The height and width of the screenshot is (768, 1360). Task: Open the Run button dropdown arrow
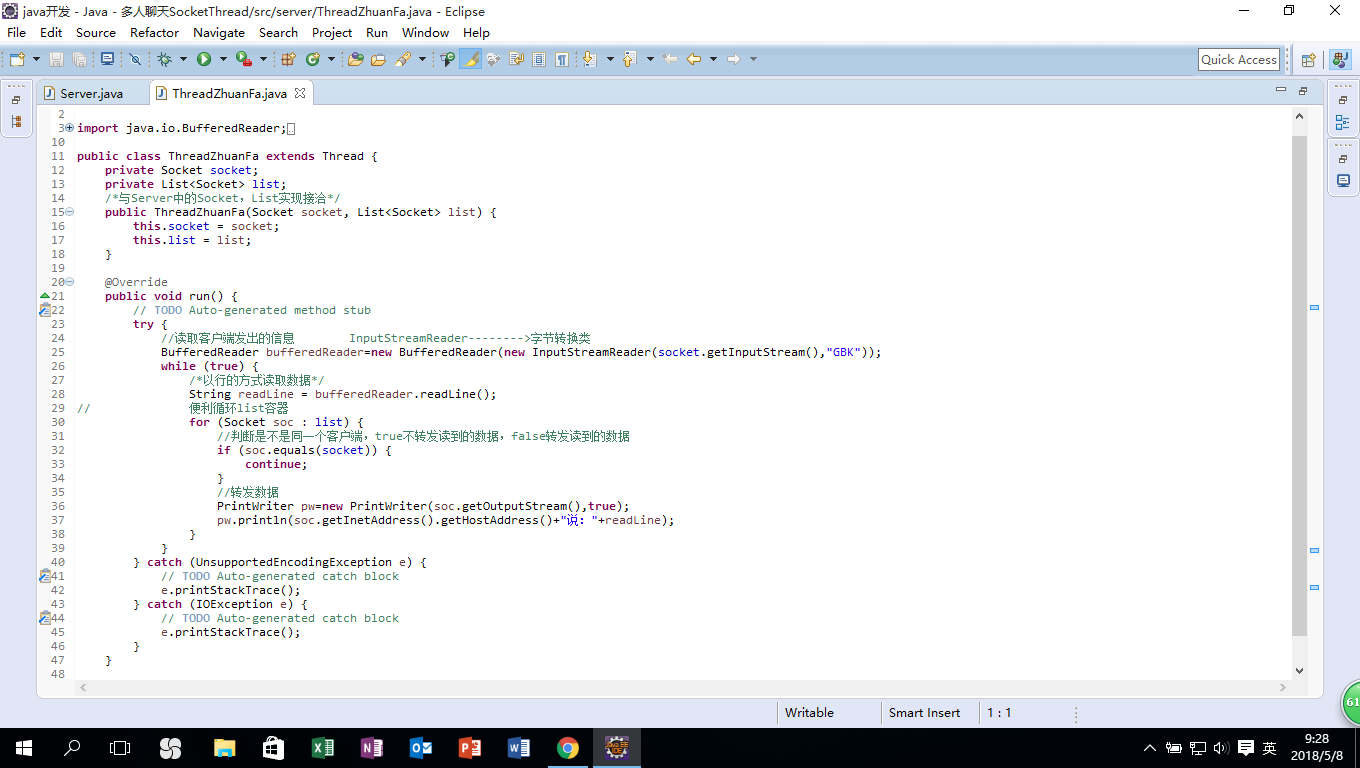click(221, 60)
